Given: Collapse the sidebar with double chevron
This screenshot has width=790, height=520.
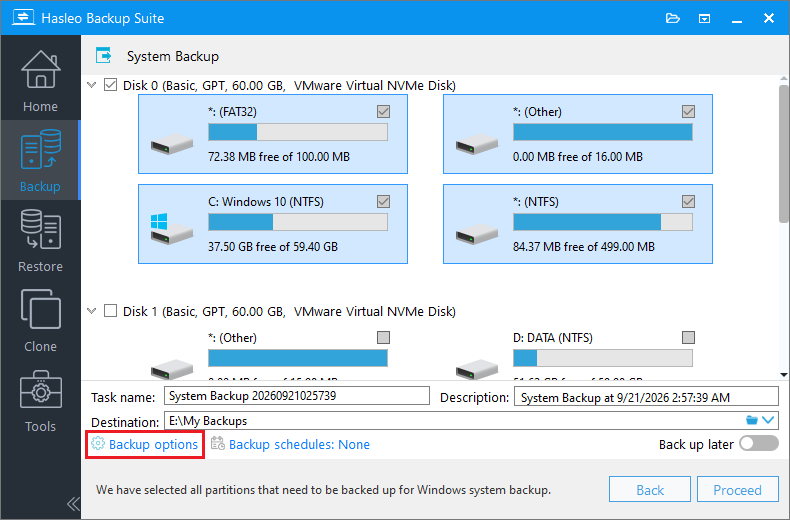Looking at the screenshot, I should 74,504.
